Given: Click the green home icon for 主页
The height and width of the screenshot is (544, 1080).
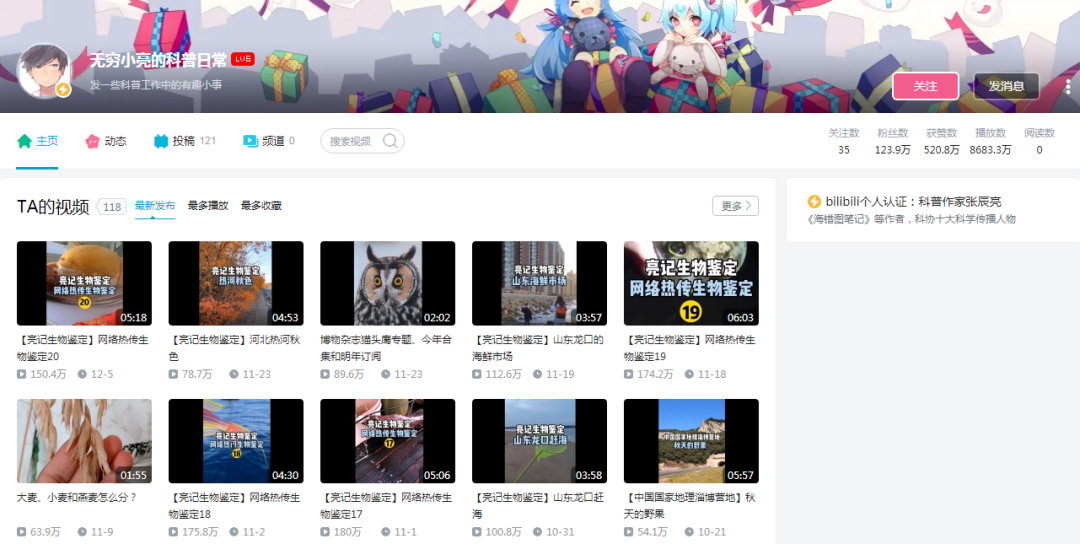Looking at the screenshot, I should 25,141.
